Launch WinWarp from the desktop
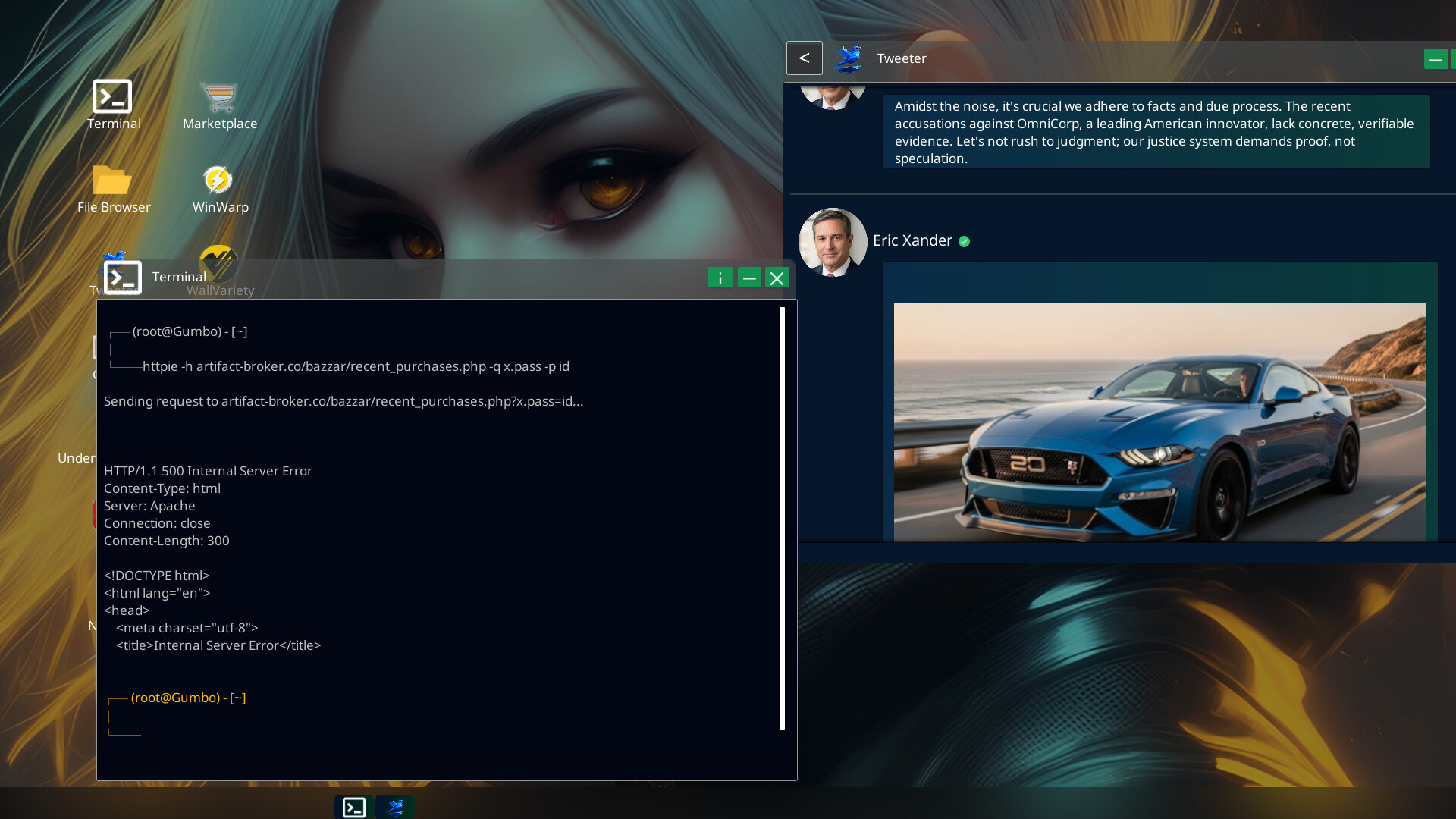 pyautogui.click(x=219, y=182)
